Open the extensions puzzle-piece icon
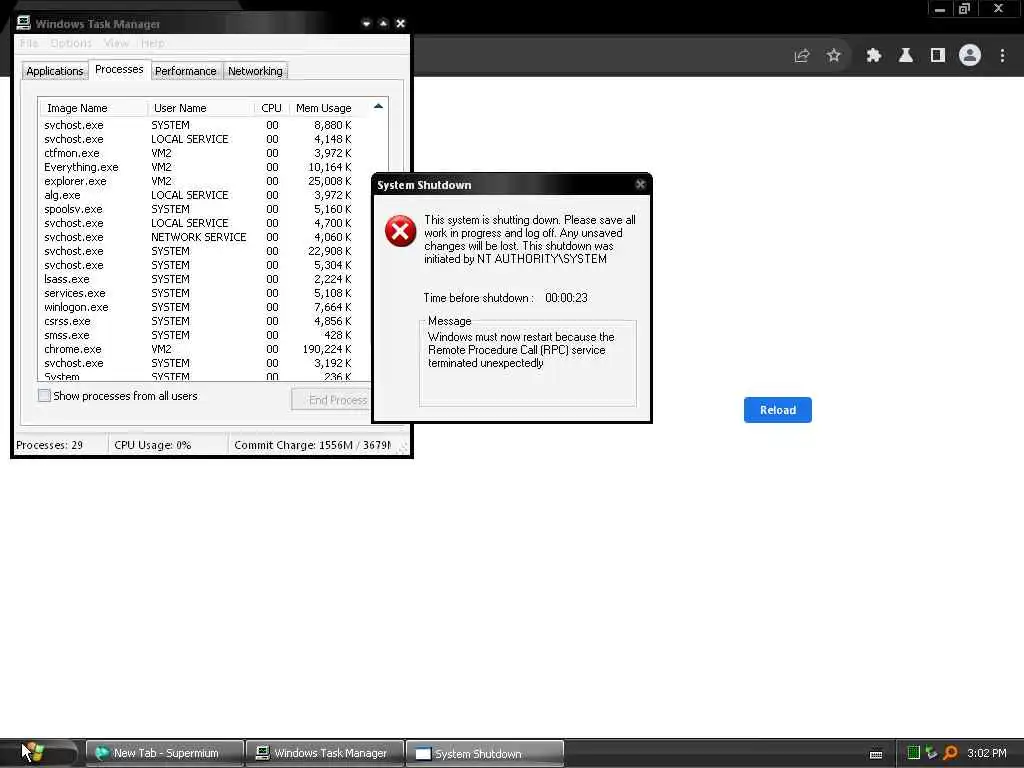 point(873,56)
